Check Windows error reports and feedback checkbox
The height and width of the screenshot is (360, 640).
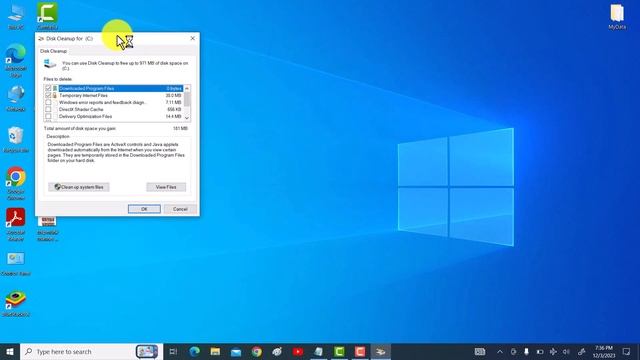coord(48,102)
